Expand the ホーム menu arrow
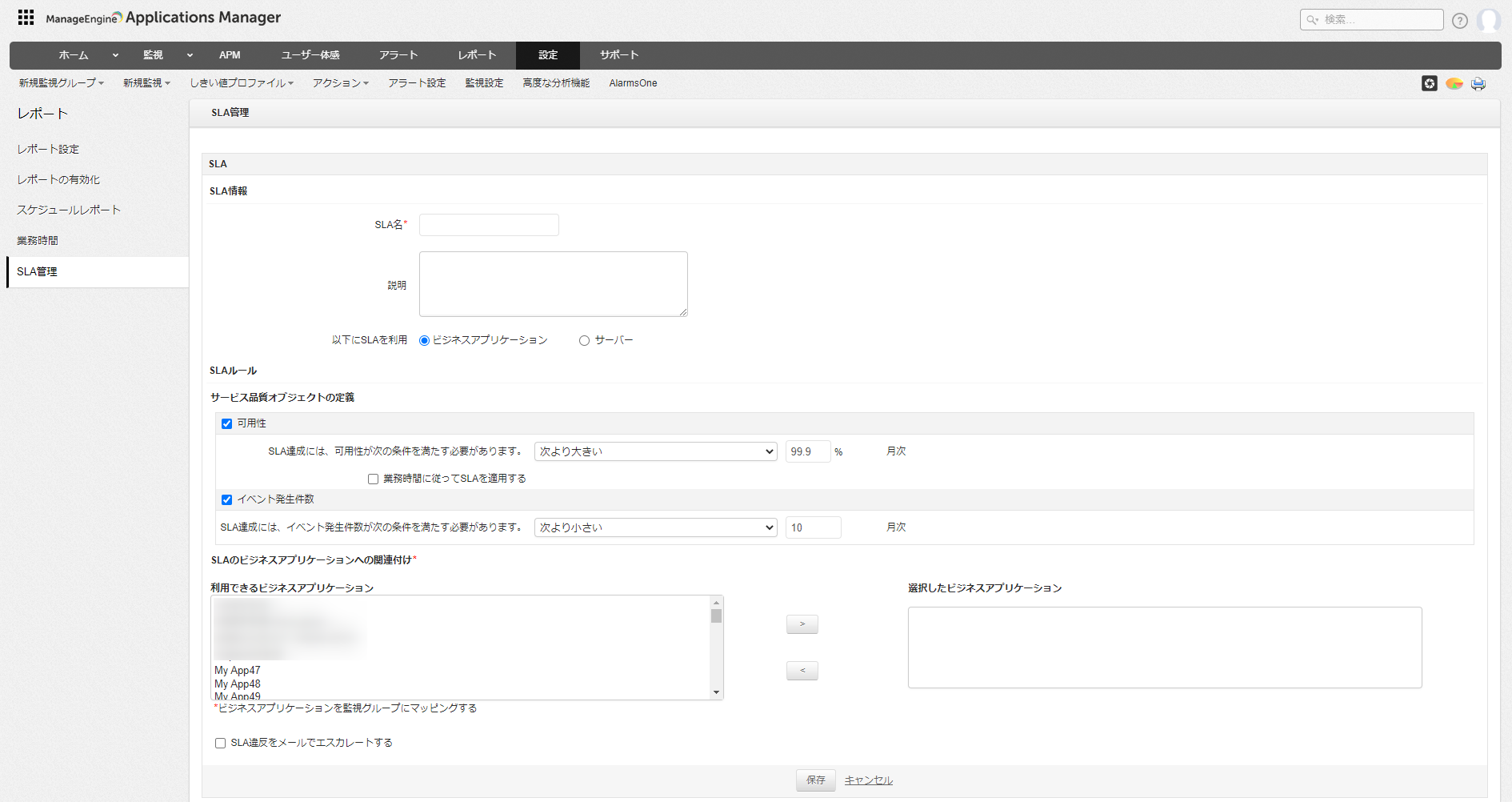 (x=115, y=55)
